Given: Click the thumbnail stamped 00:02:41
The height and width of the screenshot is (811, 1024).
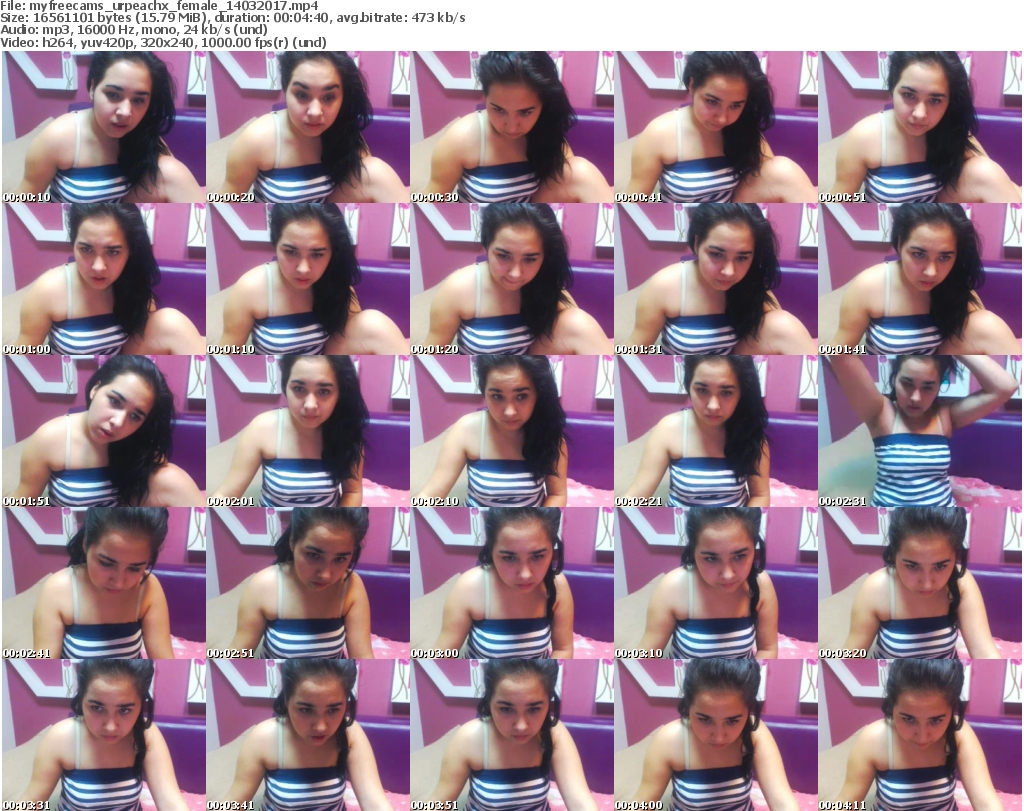Looking at the screenshot, I should pyautogui.click(x=104, y=583).
